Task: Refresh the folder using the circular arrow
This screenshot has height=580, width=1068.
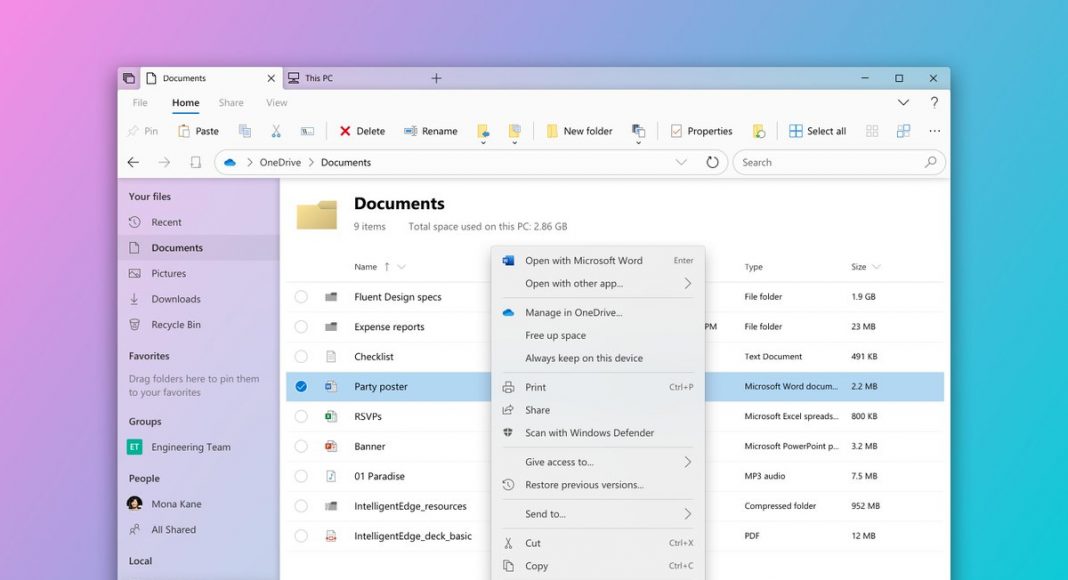Action: pyautogui.click(x=712, y=162)
